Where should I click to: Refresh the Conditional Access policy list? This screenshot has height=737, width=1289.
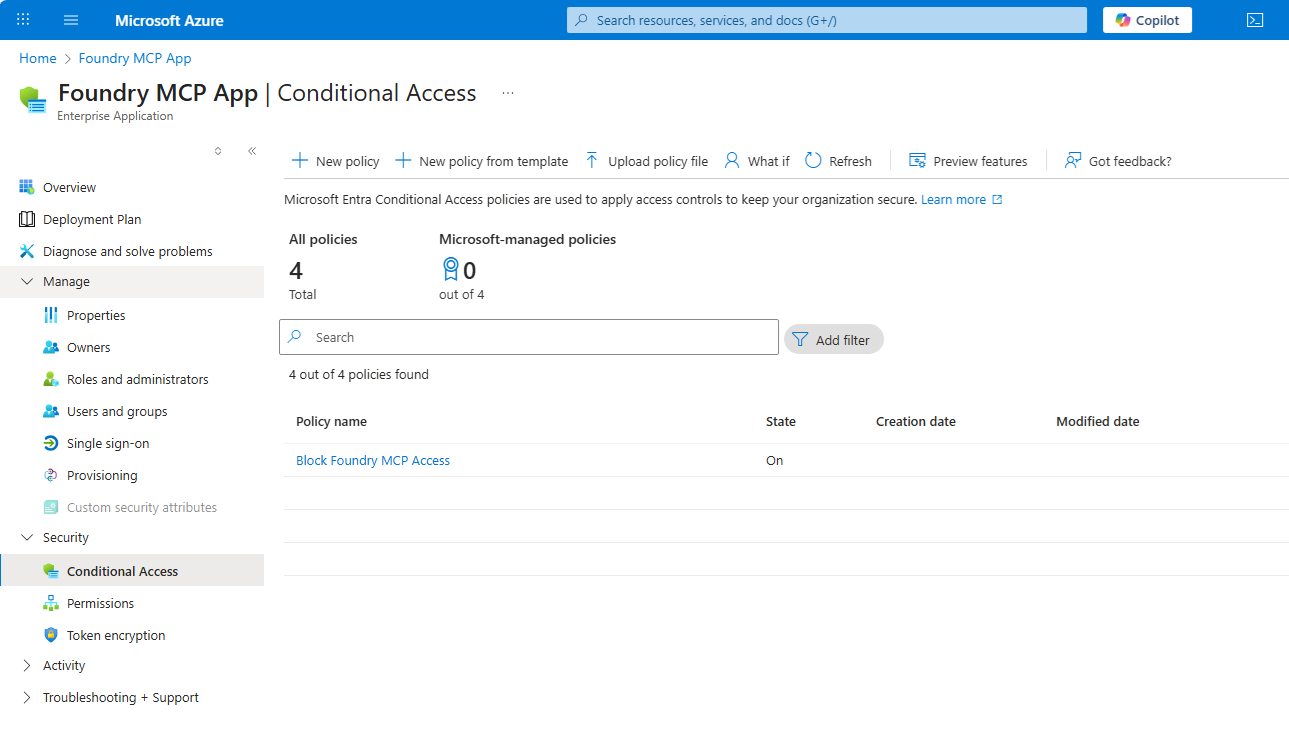point(838,160)
